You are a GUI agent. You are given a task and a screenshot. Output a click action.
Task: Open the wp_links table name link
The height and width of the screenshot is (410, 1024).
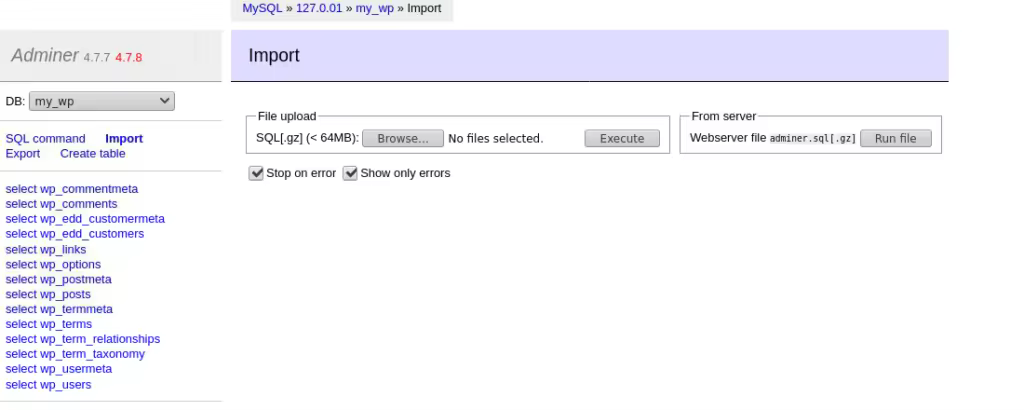[x=63, y=249]
